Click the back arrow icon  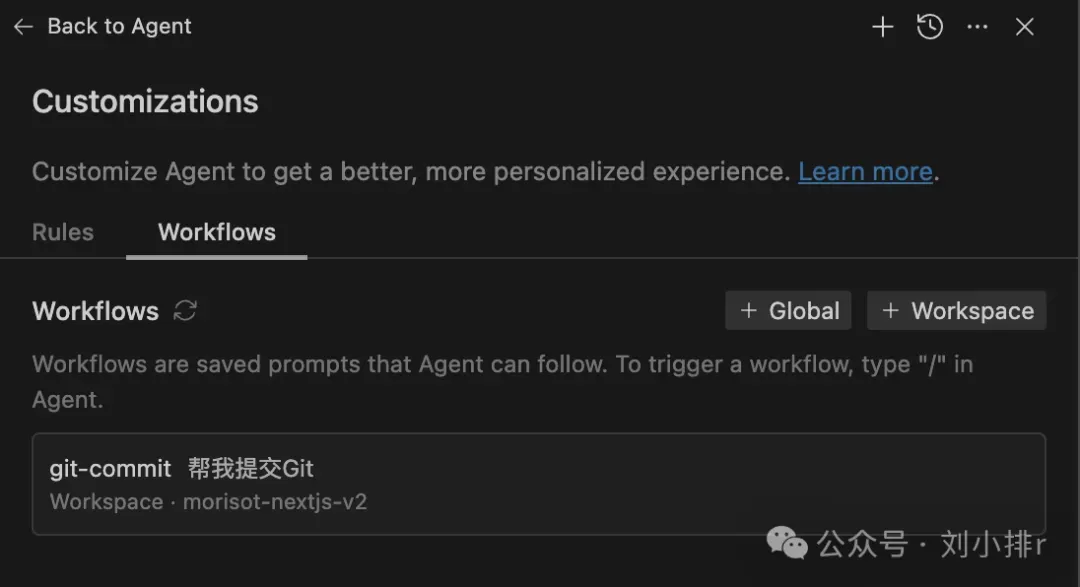click(23, 27)
